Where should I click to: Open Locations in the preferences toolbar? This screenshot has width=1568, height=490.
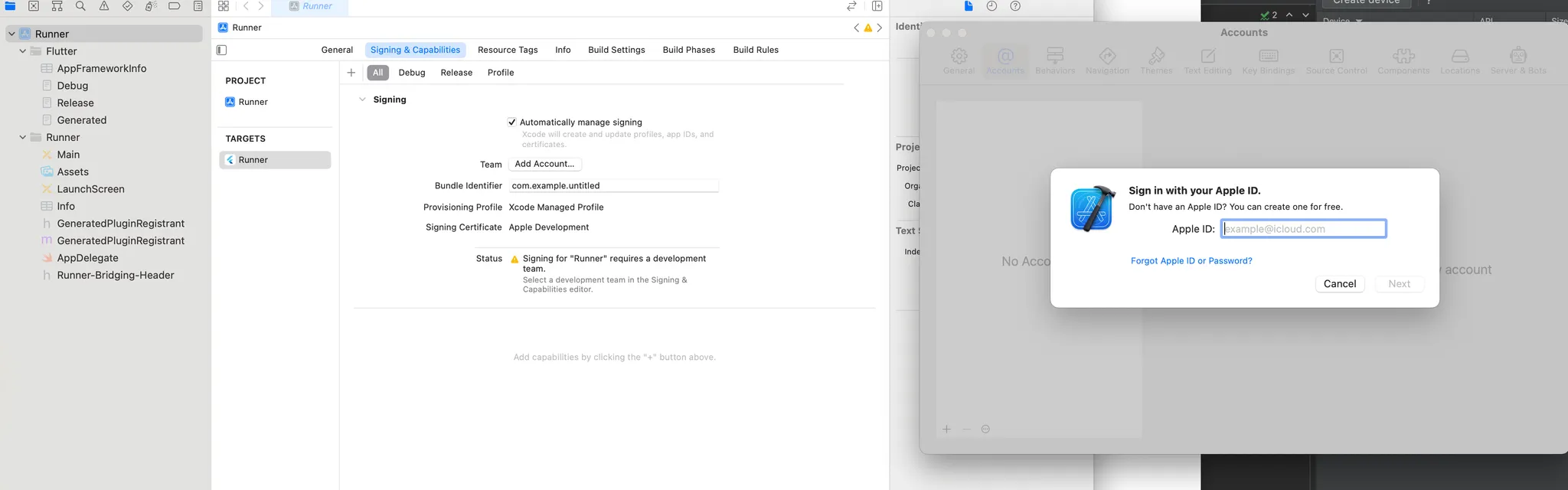[1460, 61]
